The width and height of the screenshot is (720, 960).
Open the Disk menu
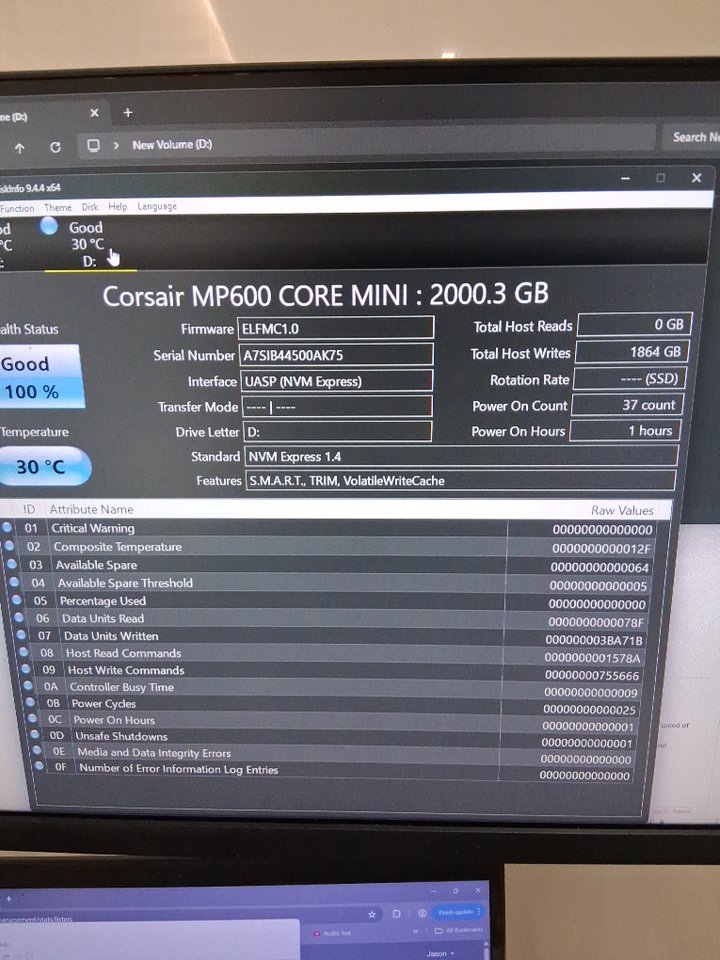point(90,207)
